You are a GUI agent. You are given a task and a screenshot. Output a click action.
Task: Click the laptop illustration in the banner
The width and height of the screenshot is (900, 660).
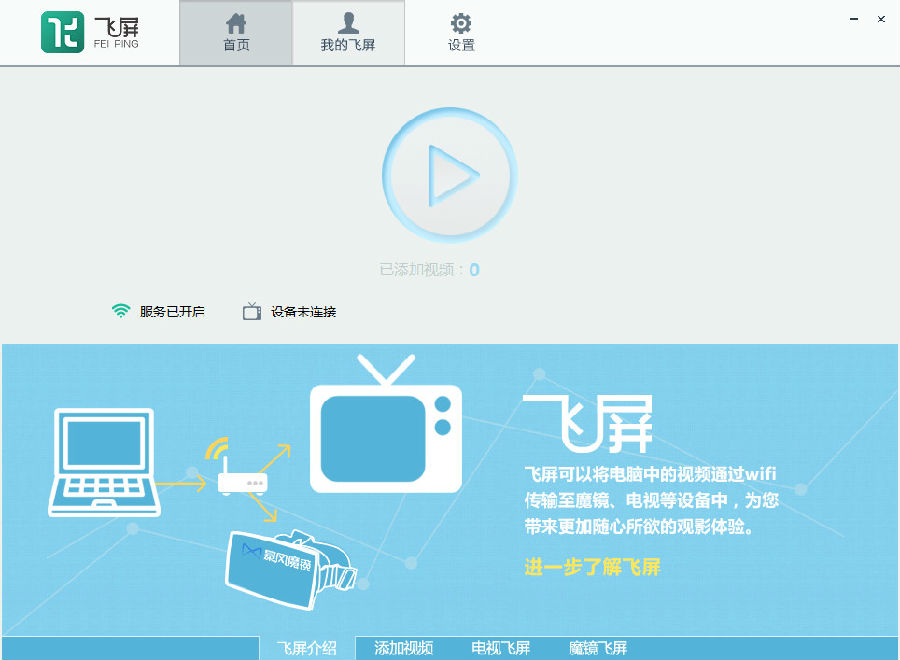pos(103,462)
